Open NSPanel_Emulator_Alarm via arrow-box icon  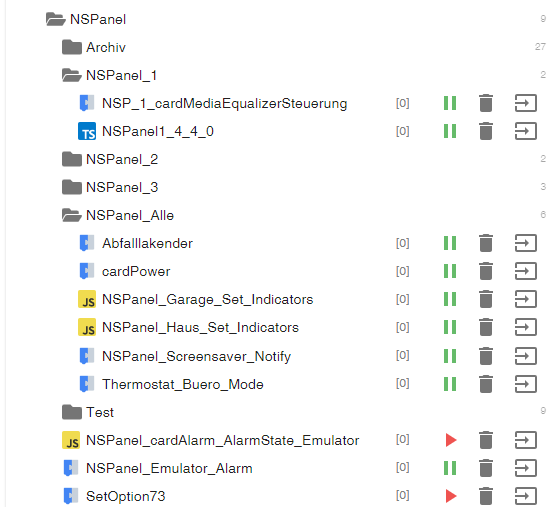tap(526, 468)
